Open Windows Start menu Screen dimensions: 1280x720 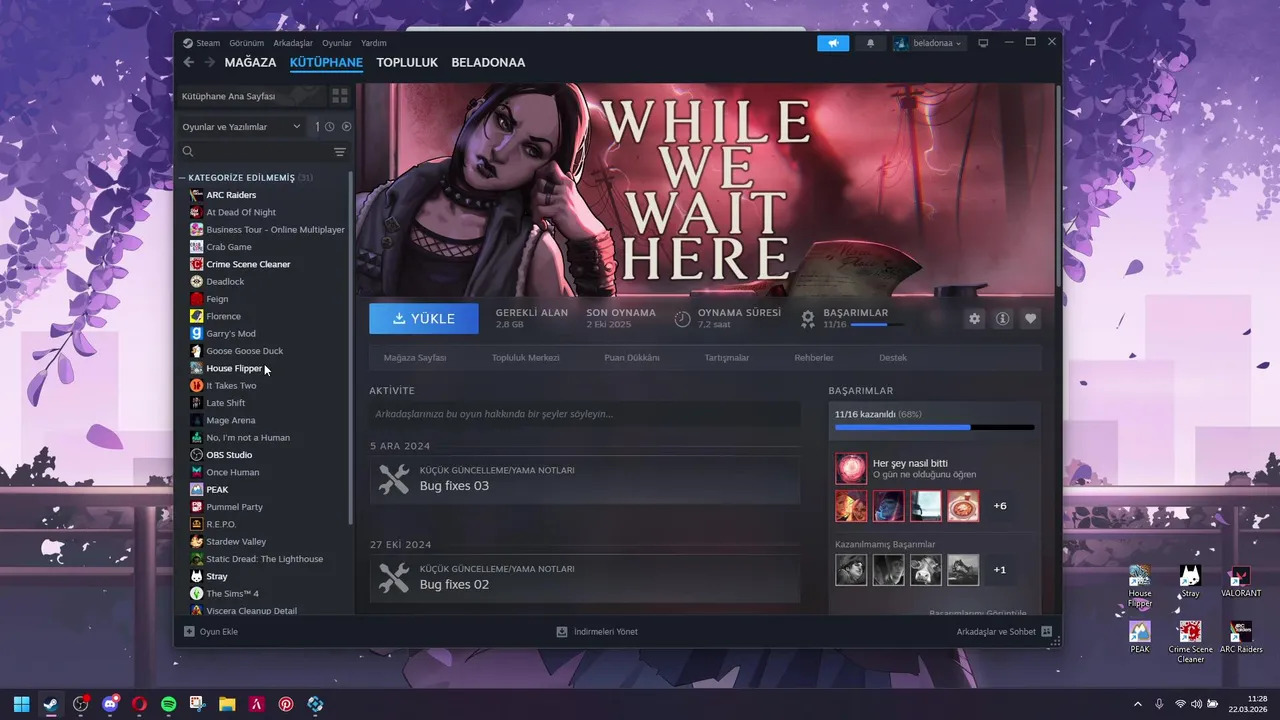point(21,704)
